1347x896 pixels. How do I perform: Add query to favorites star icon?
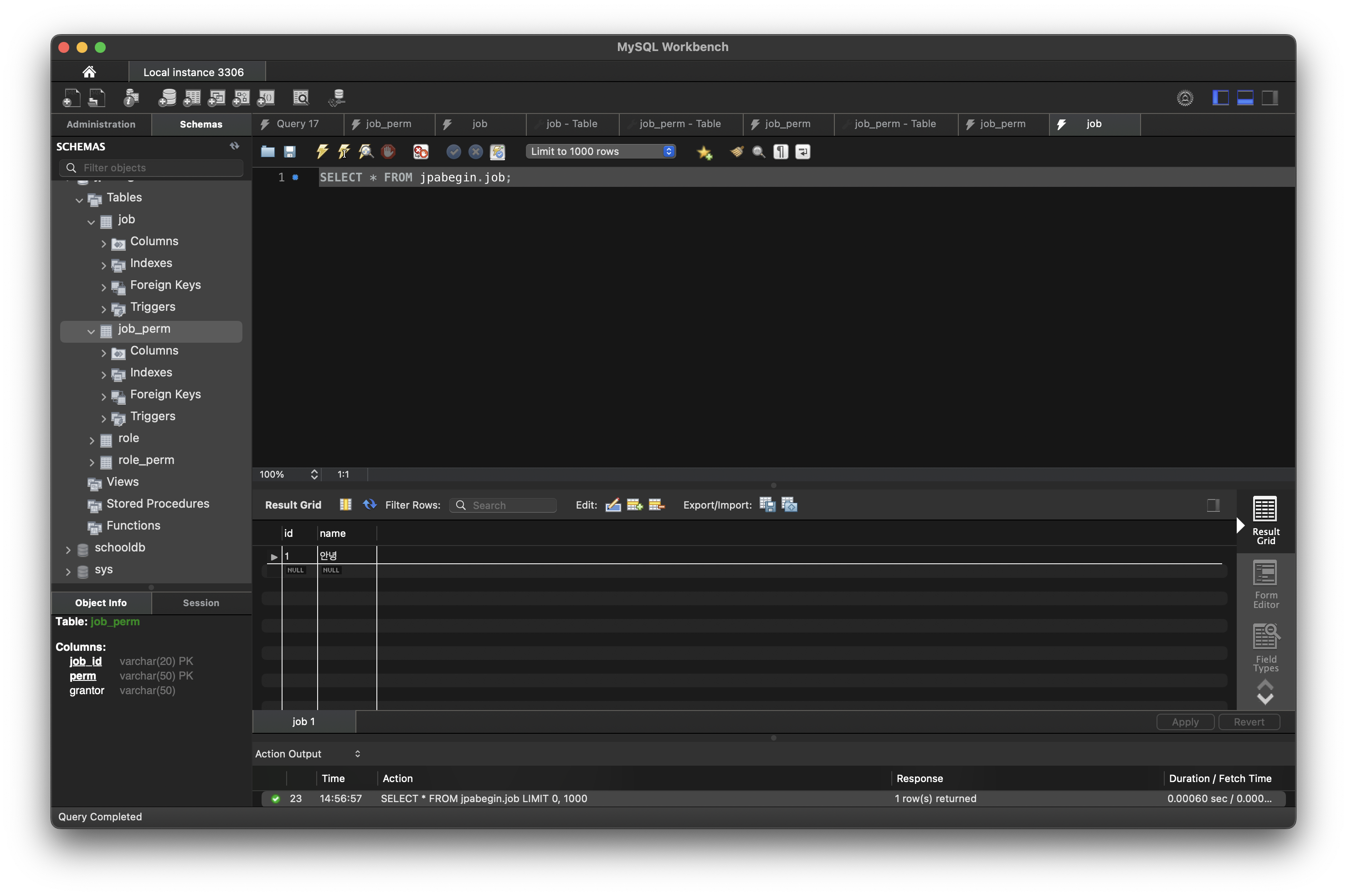point(704,152)
